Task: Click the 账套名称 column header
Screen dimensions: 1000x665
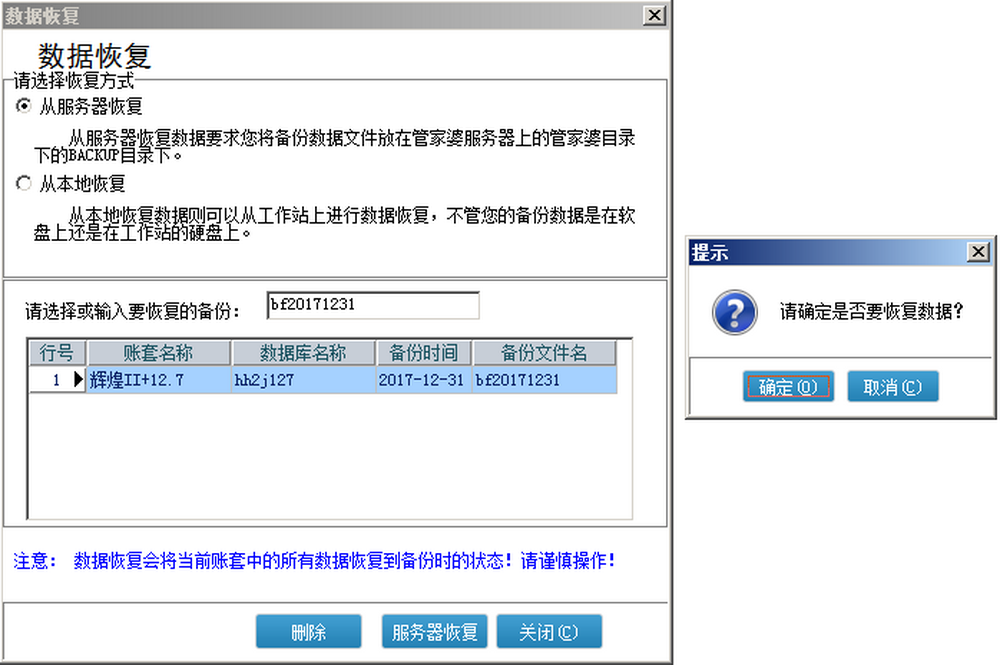Action: click(159, 353)
